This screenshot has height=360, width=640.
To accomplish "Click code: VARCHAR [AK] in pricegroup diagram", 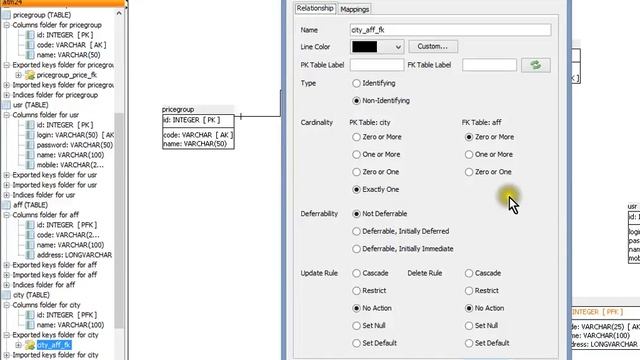I will [198, 135].
